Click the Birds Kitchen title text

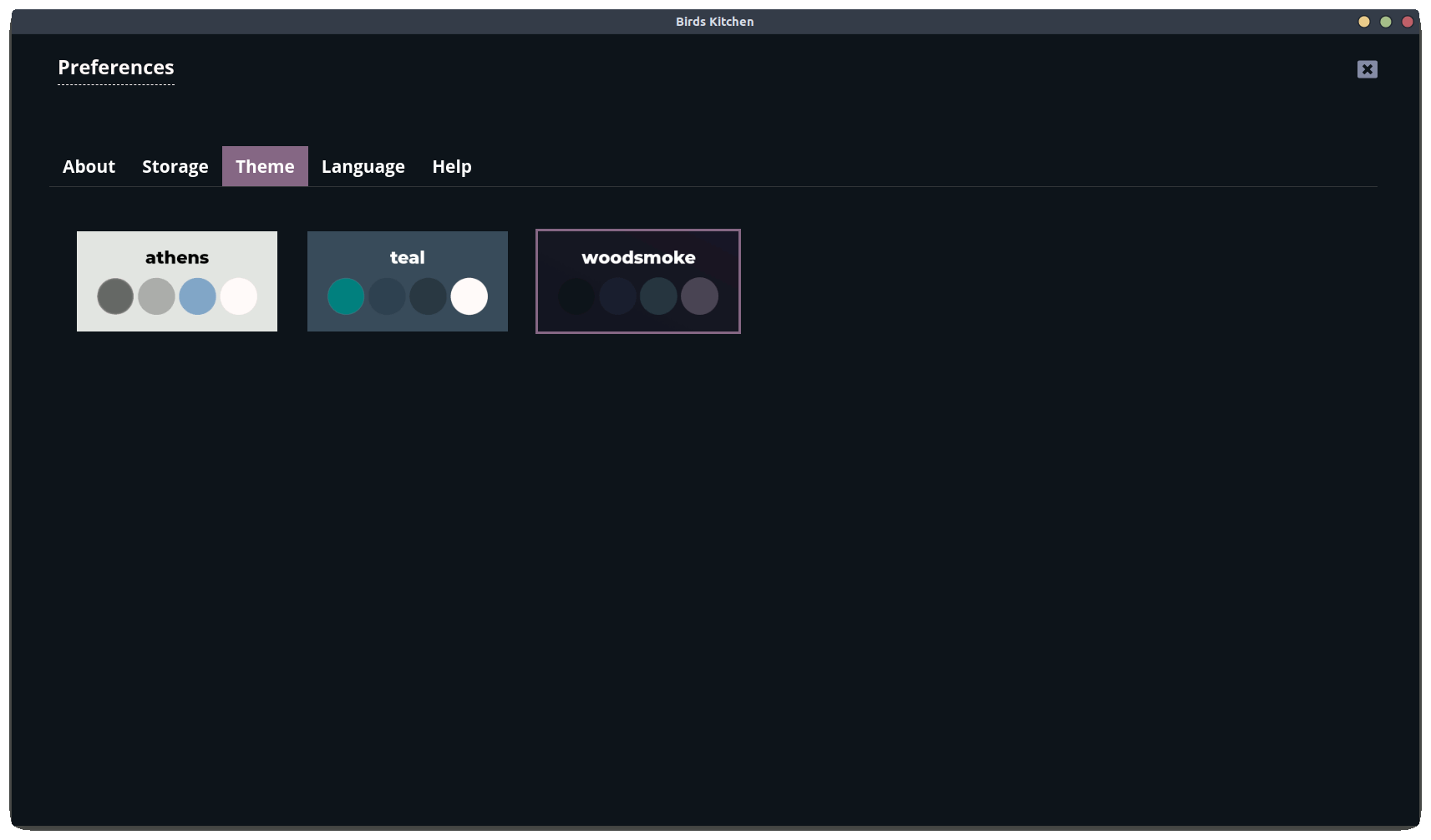715,22
